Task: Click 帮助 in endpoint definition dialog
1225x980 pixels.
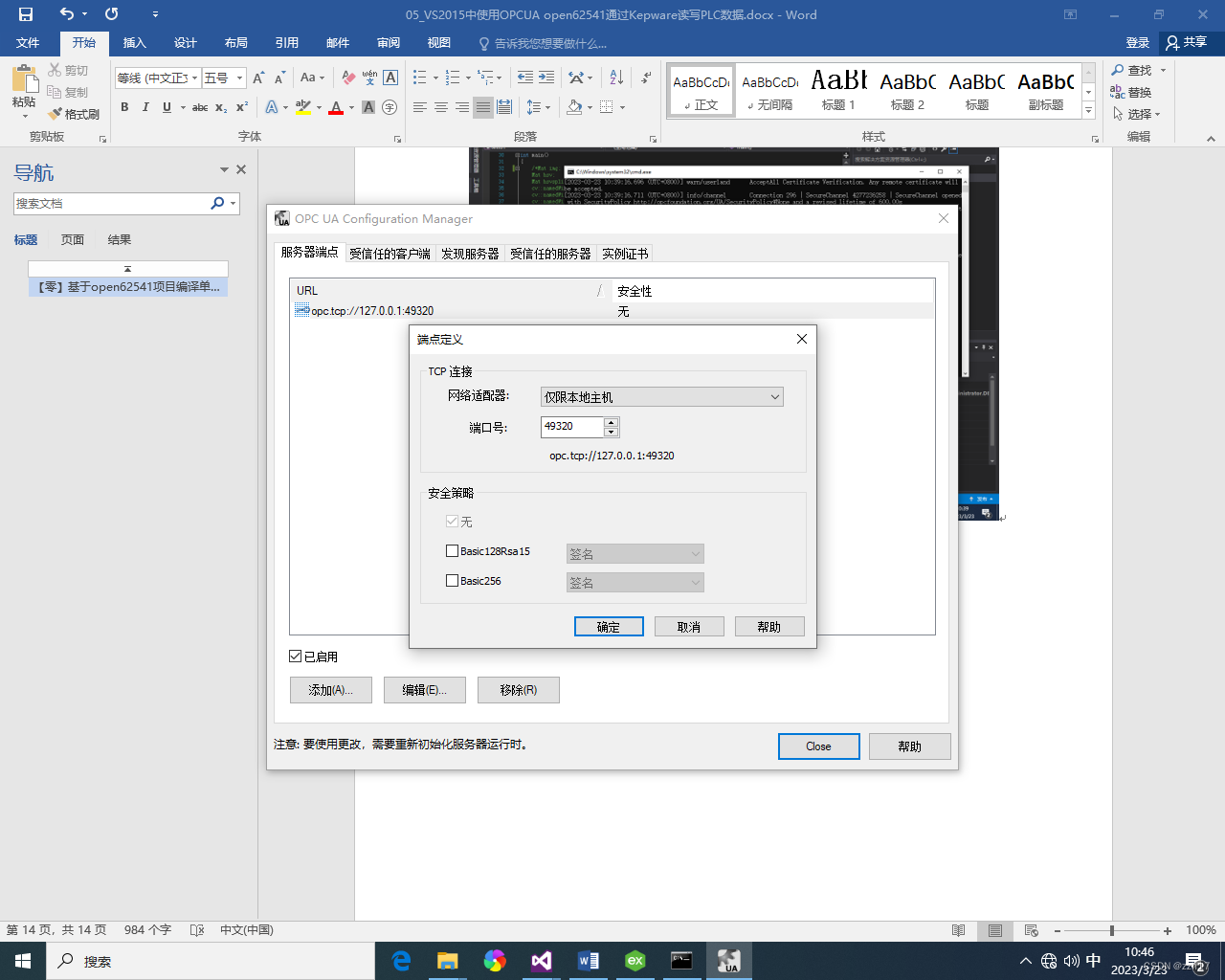Action: (769, 627)
